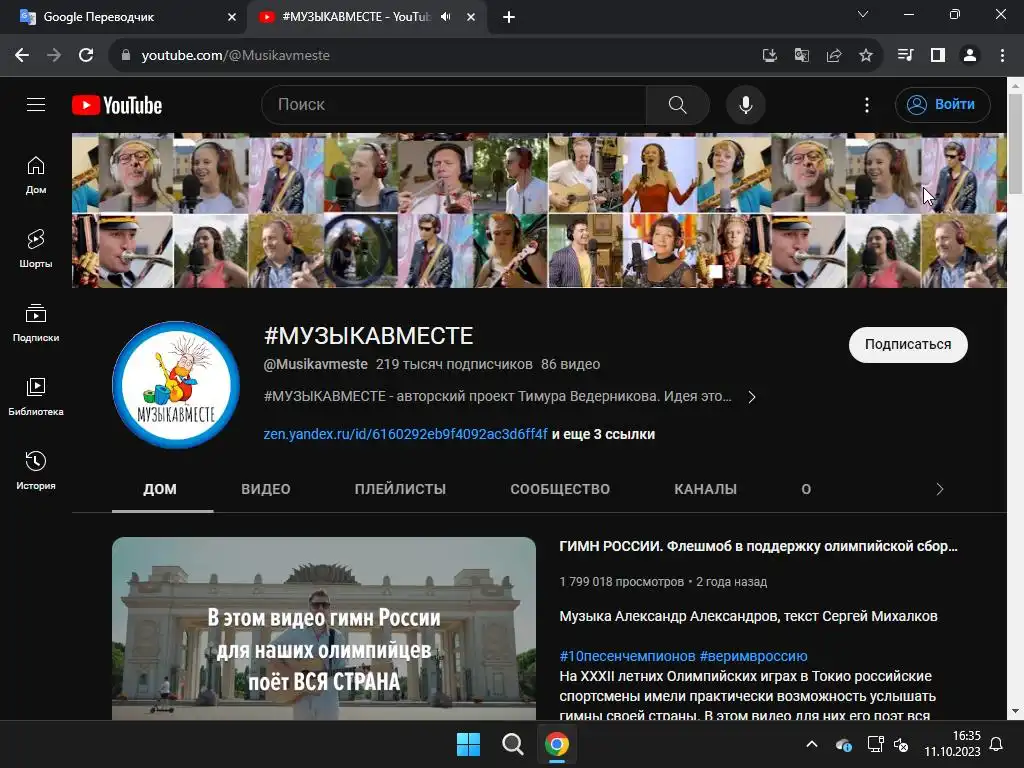The width and height of the screenshot is (1024, 768).
Task: Open the network tray icon
Action: [875, 744]
